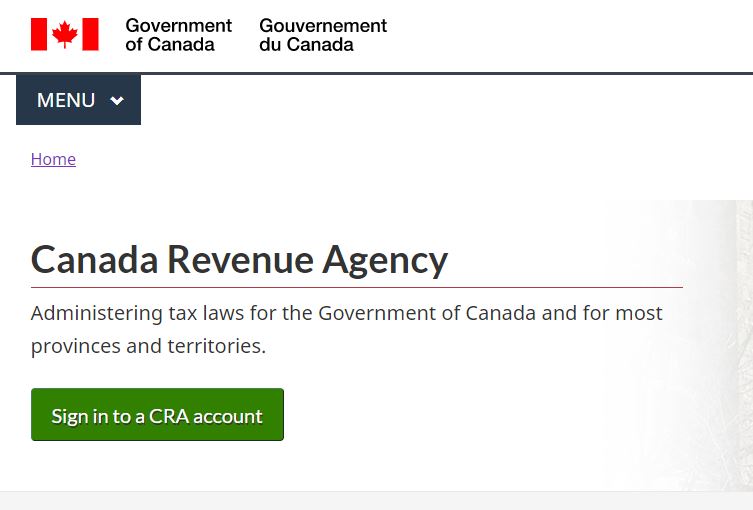Click the "Government of Canada" English wordmark

pyautogui.click(x=178, y=35)
